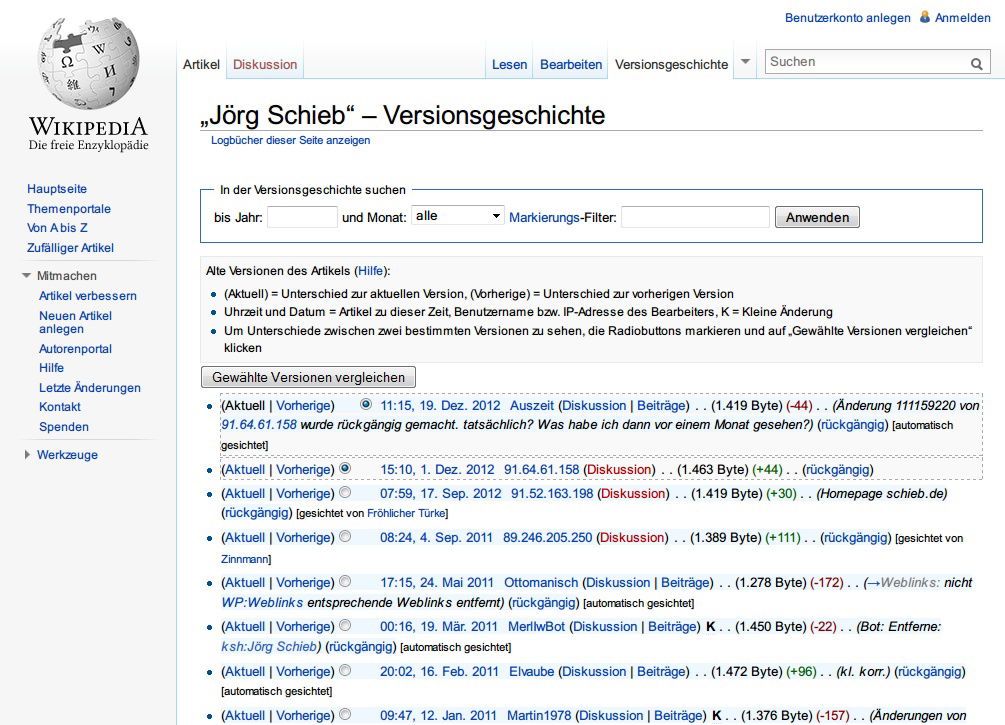Click the "ksh:Jörg Schieb" link
This screenshot has width=1005, height=725.
pyautogui.click(x=269, y=646)
